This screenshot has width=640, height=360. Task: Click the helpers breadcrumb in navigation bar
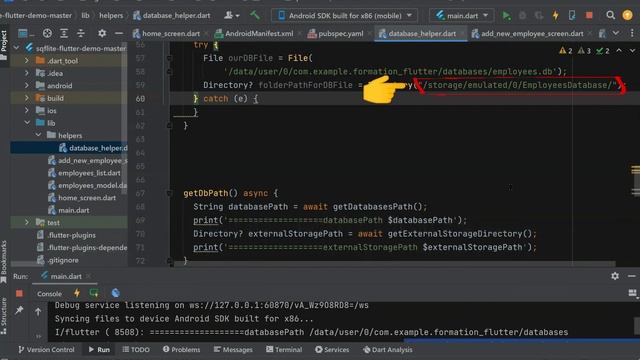pos(111,16)
